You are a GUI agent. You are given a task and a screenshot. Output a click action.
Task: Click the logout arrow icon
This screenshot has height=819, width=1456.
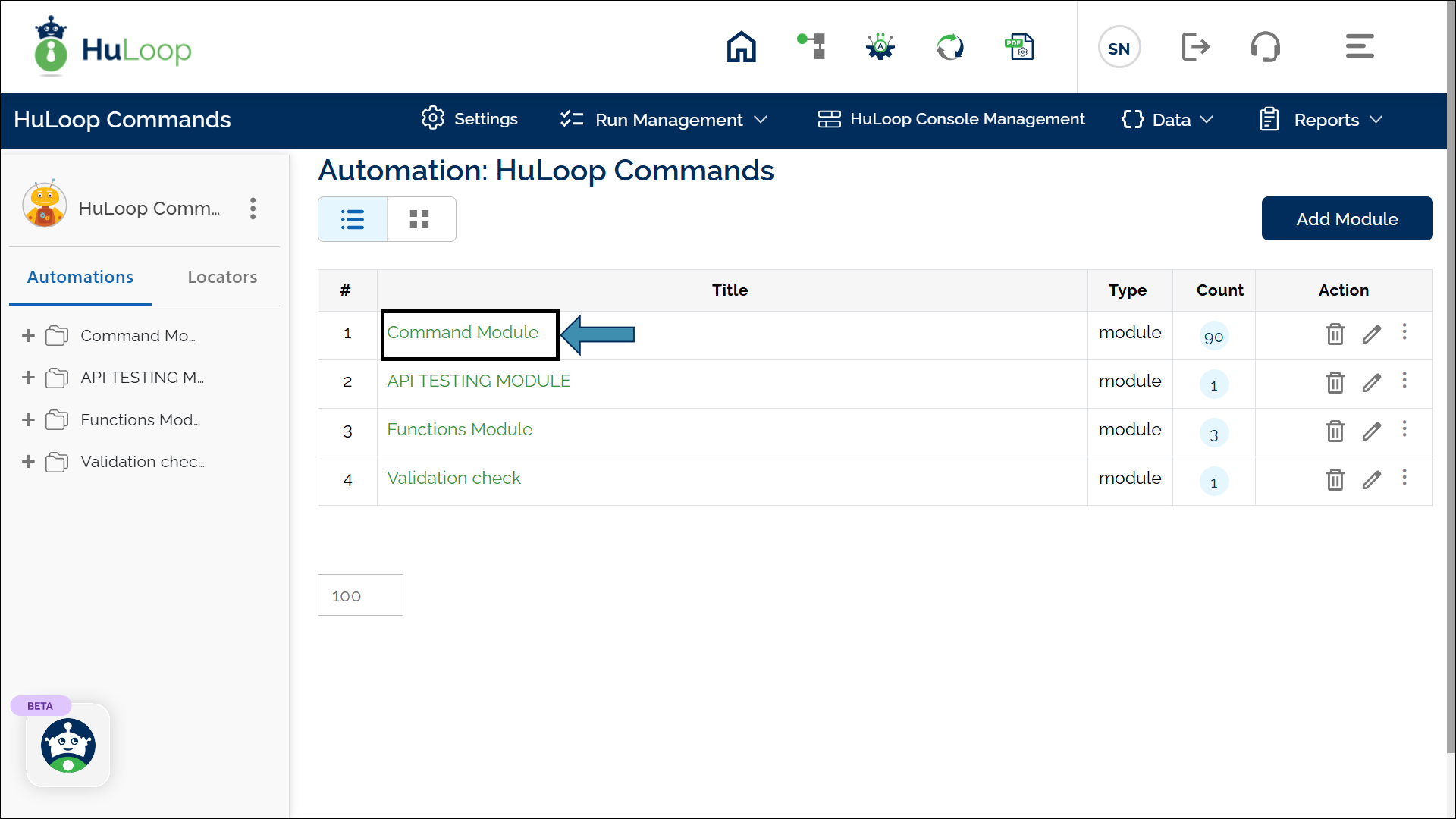1195,47
